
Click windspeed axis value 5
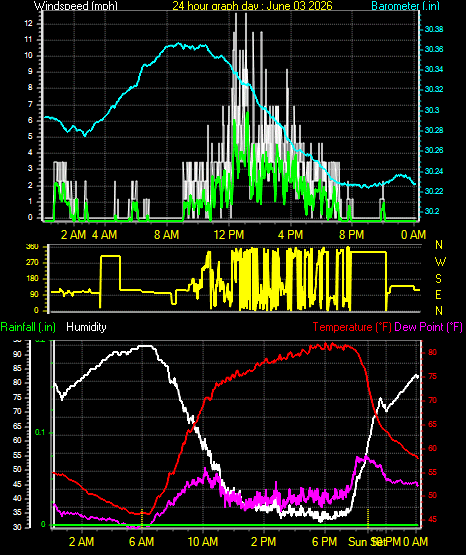coord(30,137)
